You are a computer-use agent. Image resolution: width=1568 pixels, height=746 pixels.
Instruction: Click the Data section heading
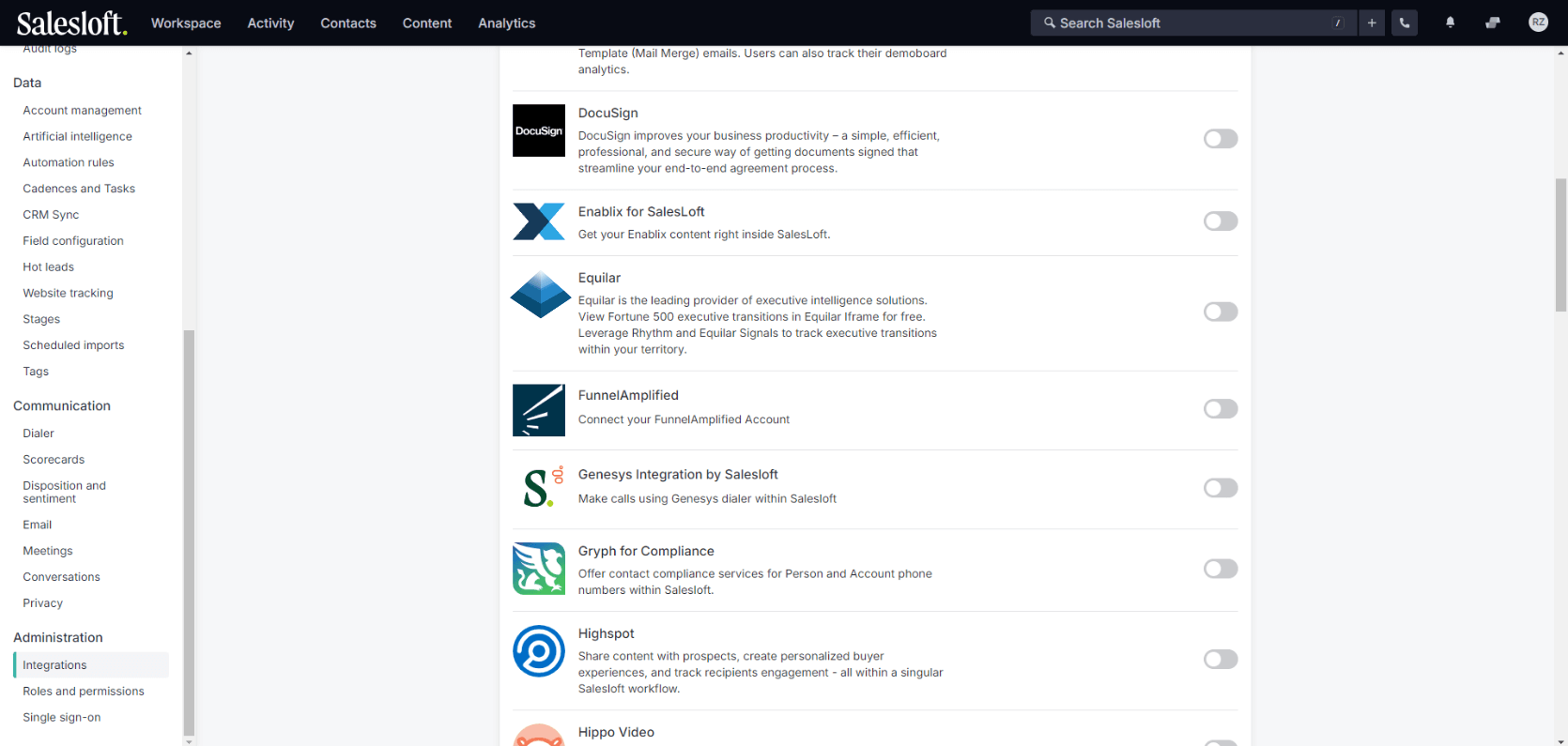tap(27, 83)
